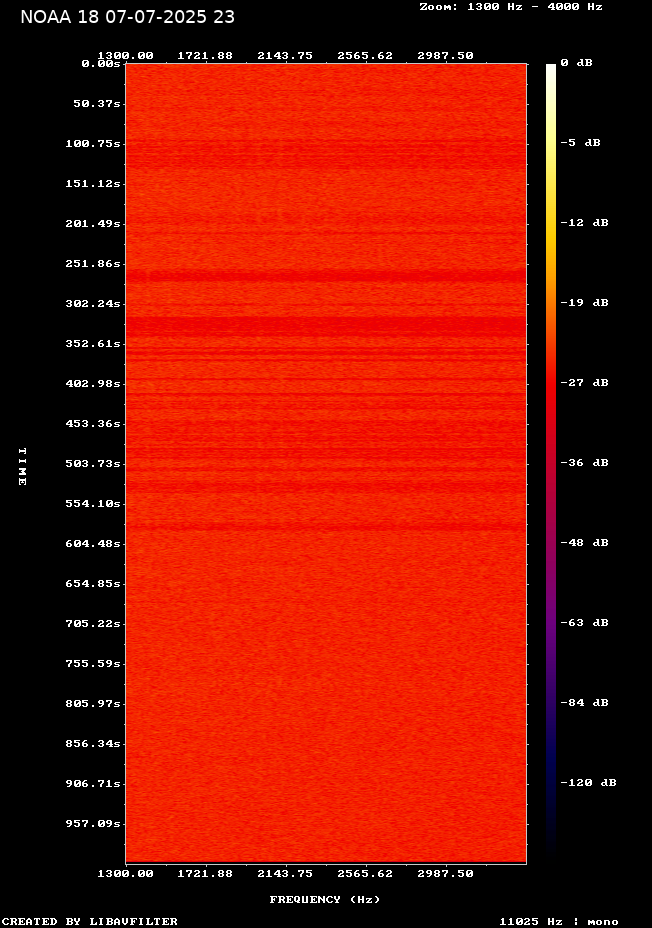Screen dimensions: 652x928
Task: Click the FREQUENCY (Hz) axis label
Action: coord(325,899)
